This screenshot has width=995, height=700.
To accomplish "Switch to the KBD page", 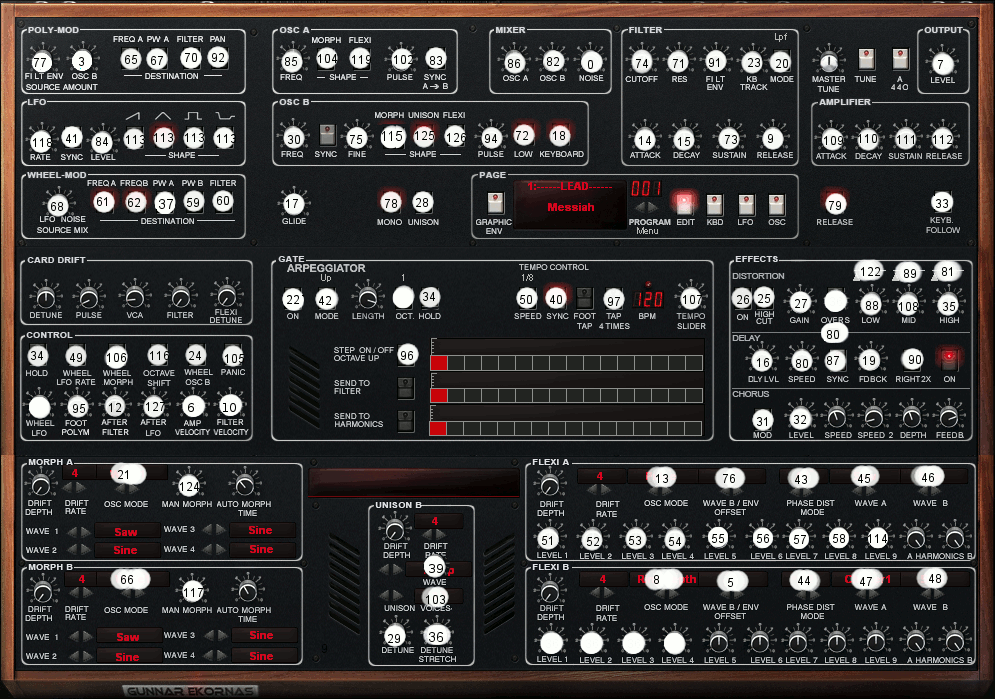I will point(715,205).
